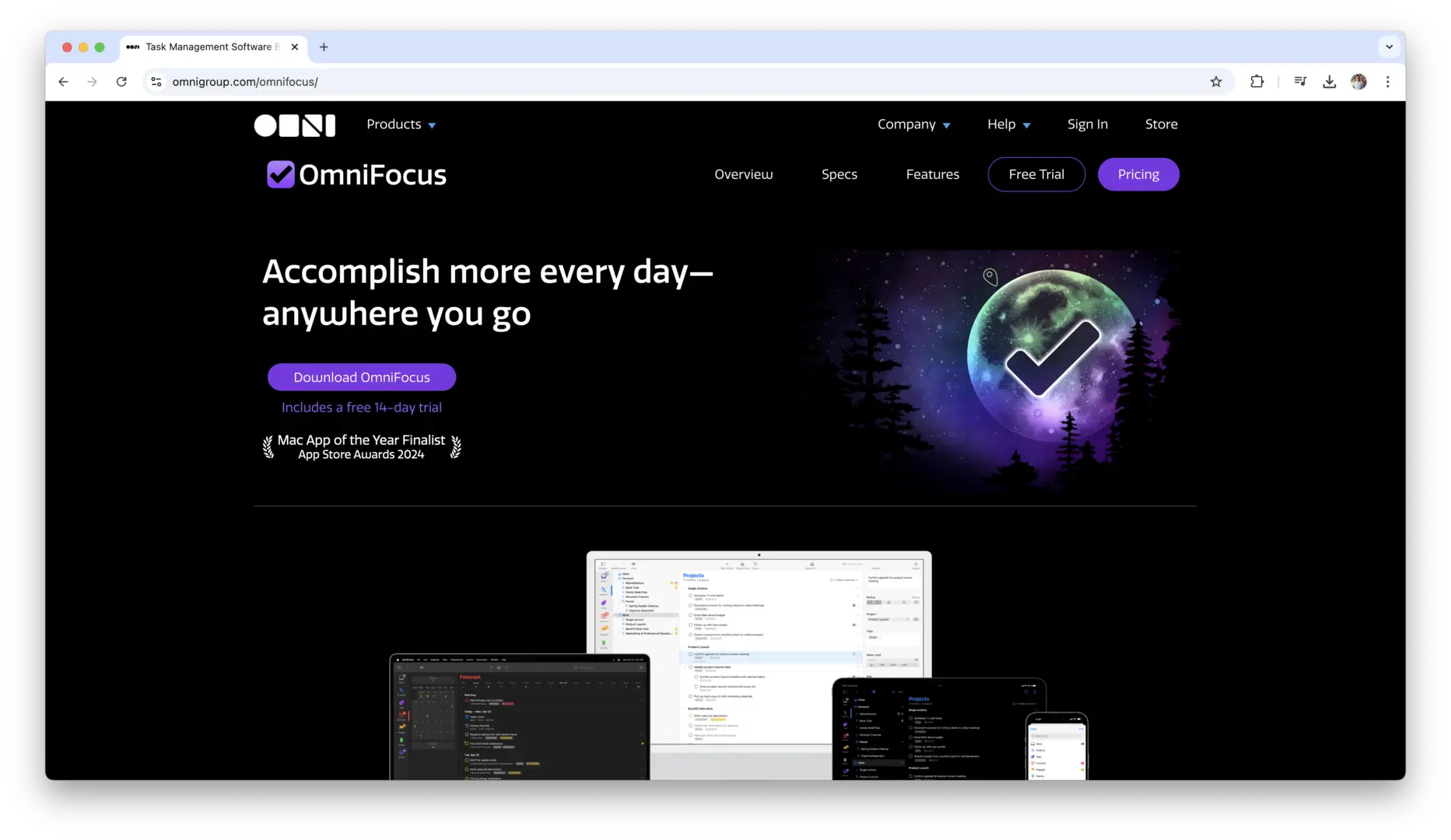
Task: Click the Pricing button
Action: [1138, 174]
